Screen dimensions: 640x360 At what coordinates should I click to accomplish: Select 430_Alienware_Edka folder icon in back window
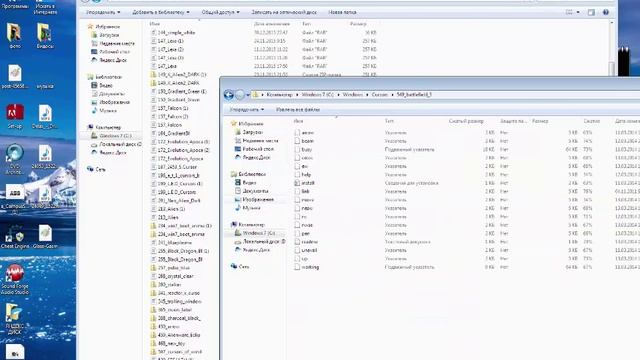click(x=153, y=335)
